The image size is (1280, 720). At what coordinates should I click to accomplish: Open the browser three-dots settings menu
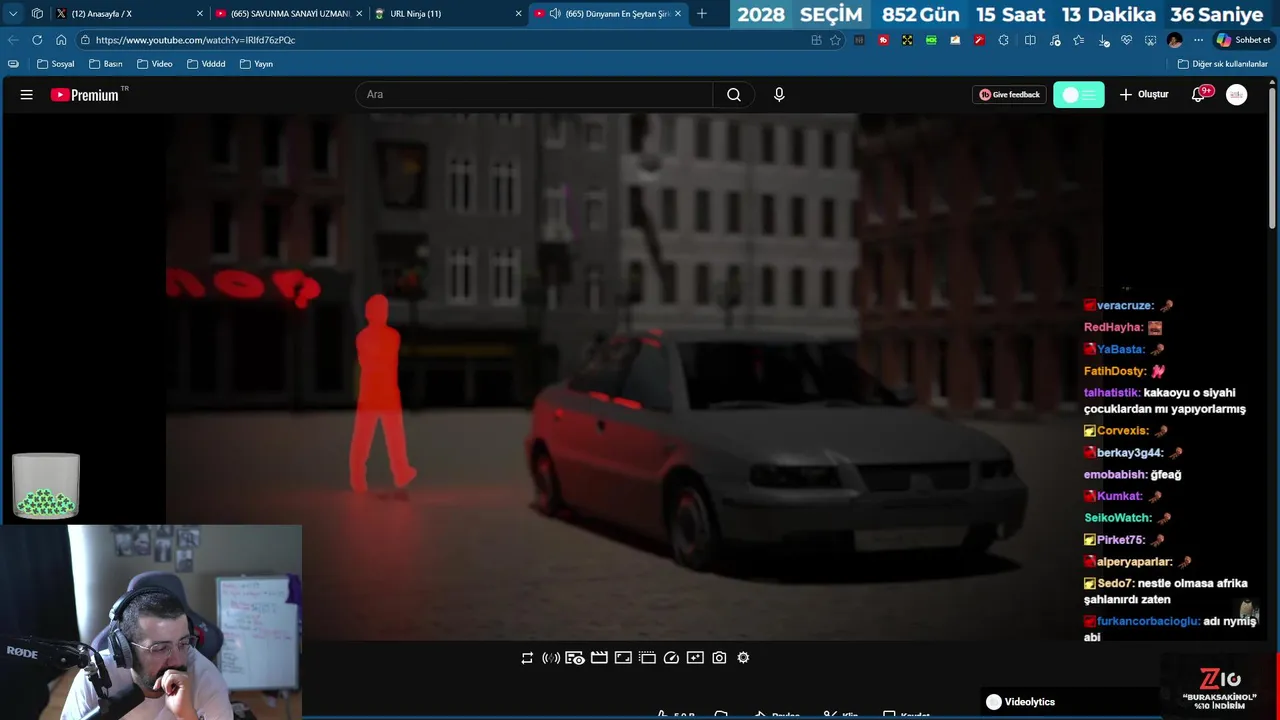pos(1198,40)
